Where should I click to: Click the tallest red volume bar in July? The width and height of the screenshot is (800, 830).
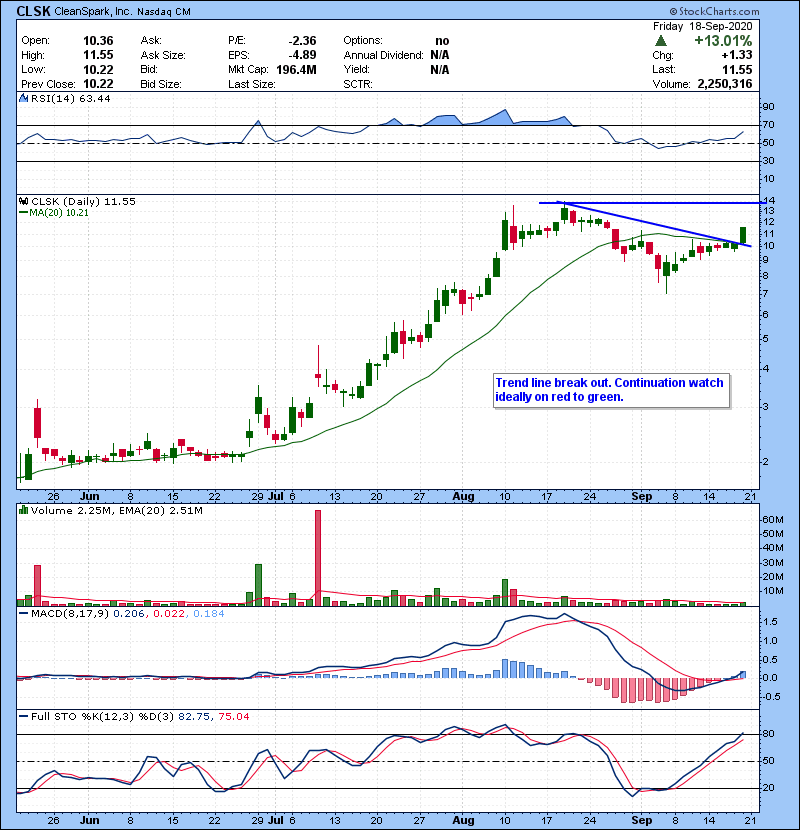coord(318,558)
